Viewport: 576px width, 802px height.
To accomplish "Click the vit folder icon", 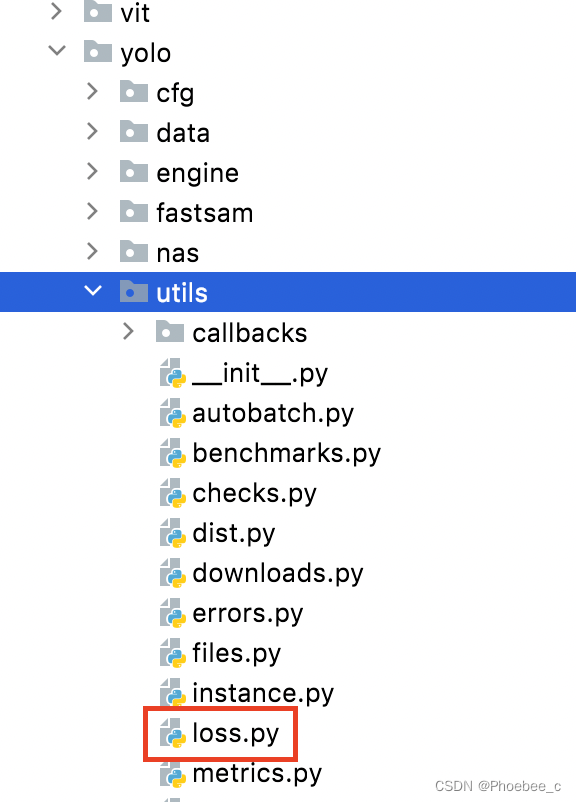I will point(98,11).
